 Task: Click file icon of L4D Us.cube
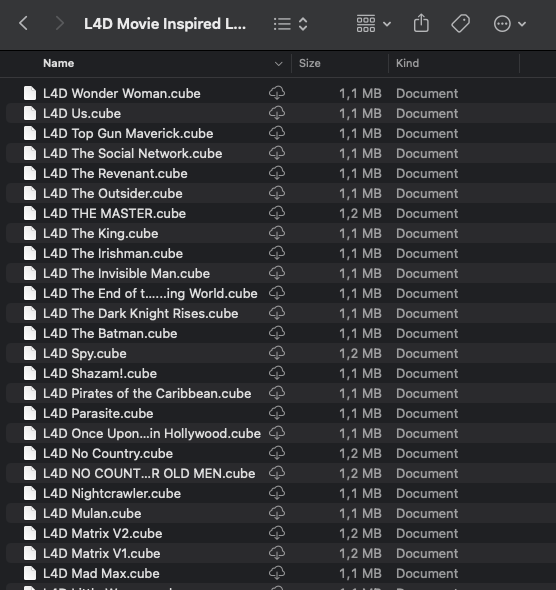(30, 113)
